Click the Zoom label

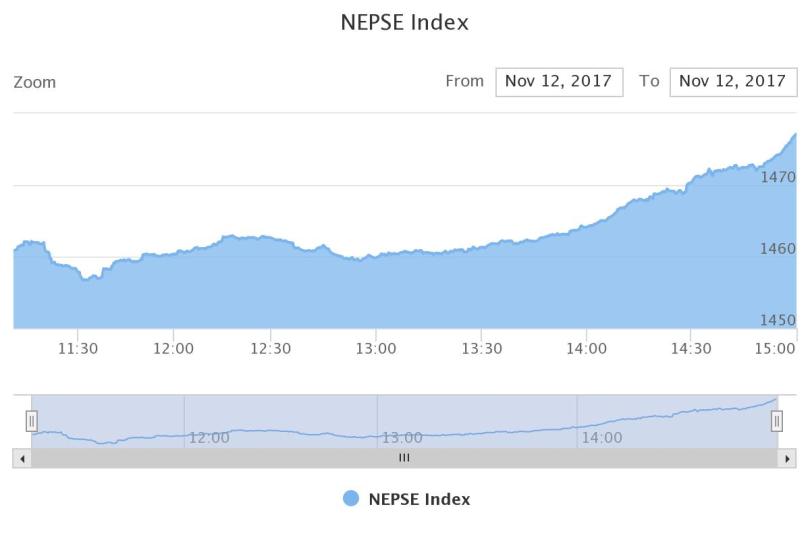click(35, 82)
